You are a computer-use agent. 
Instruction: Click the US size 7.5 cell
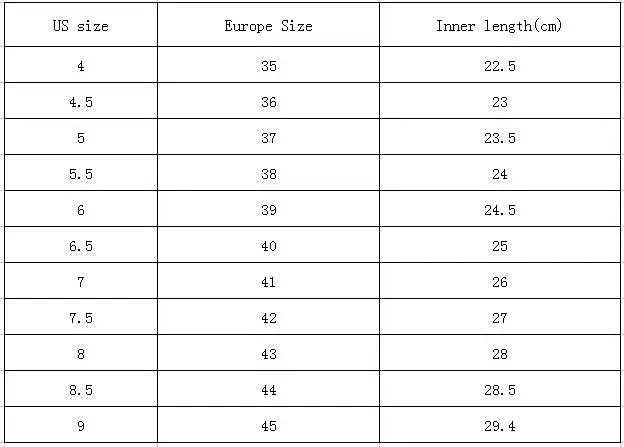[80, 318]
